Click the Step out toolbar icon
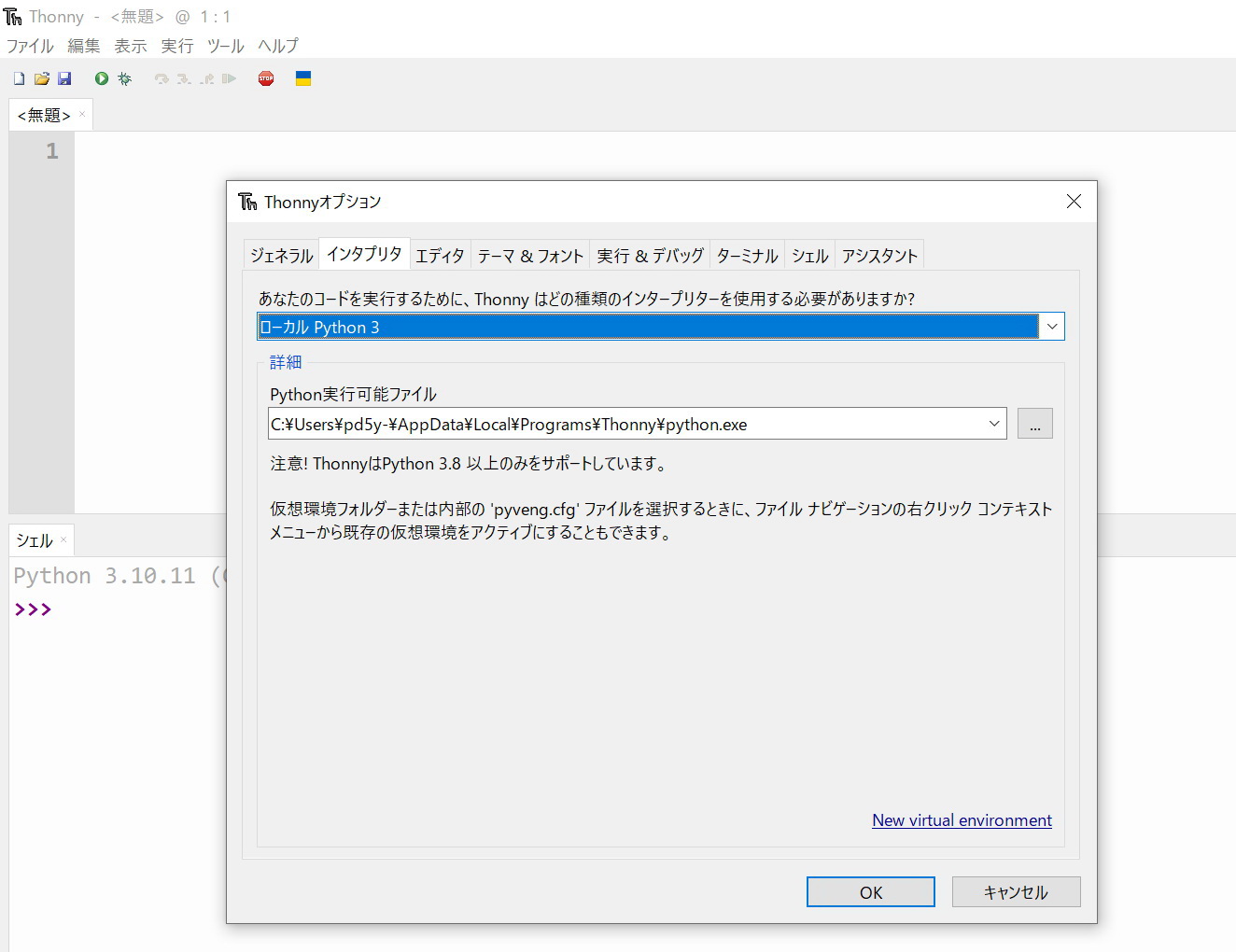This screenshot has width=1236, height=952. (206, 78)
